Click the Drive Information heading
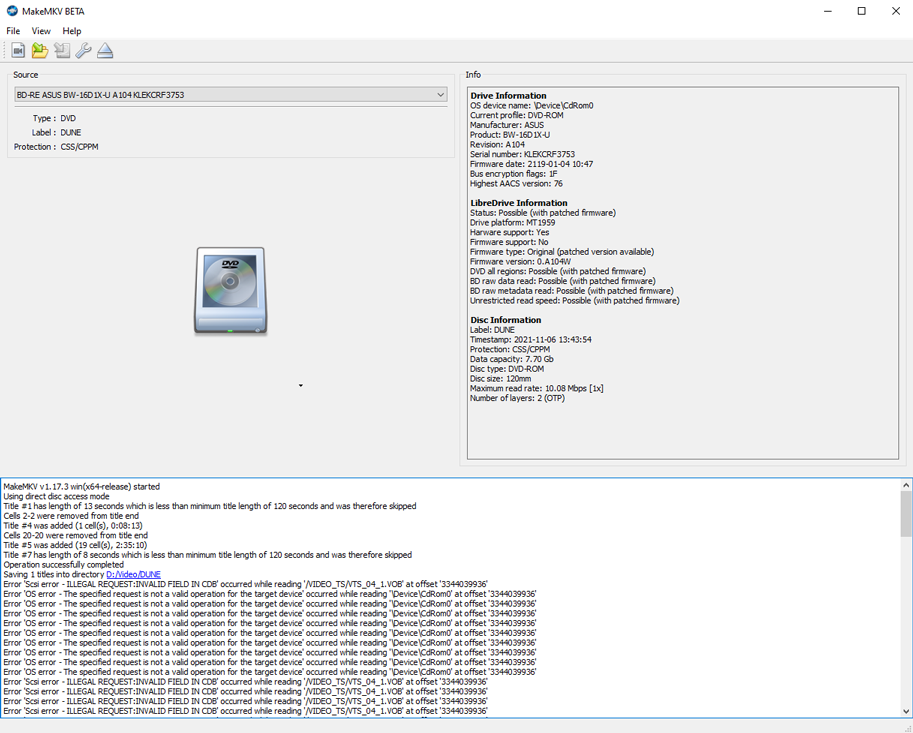 508,95
